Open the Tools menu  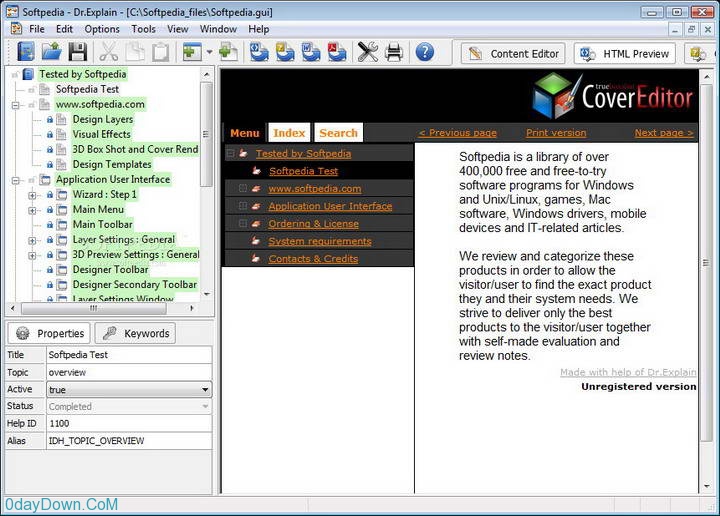click(143, 29)
